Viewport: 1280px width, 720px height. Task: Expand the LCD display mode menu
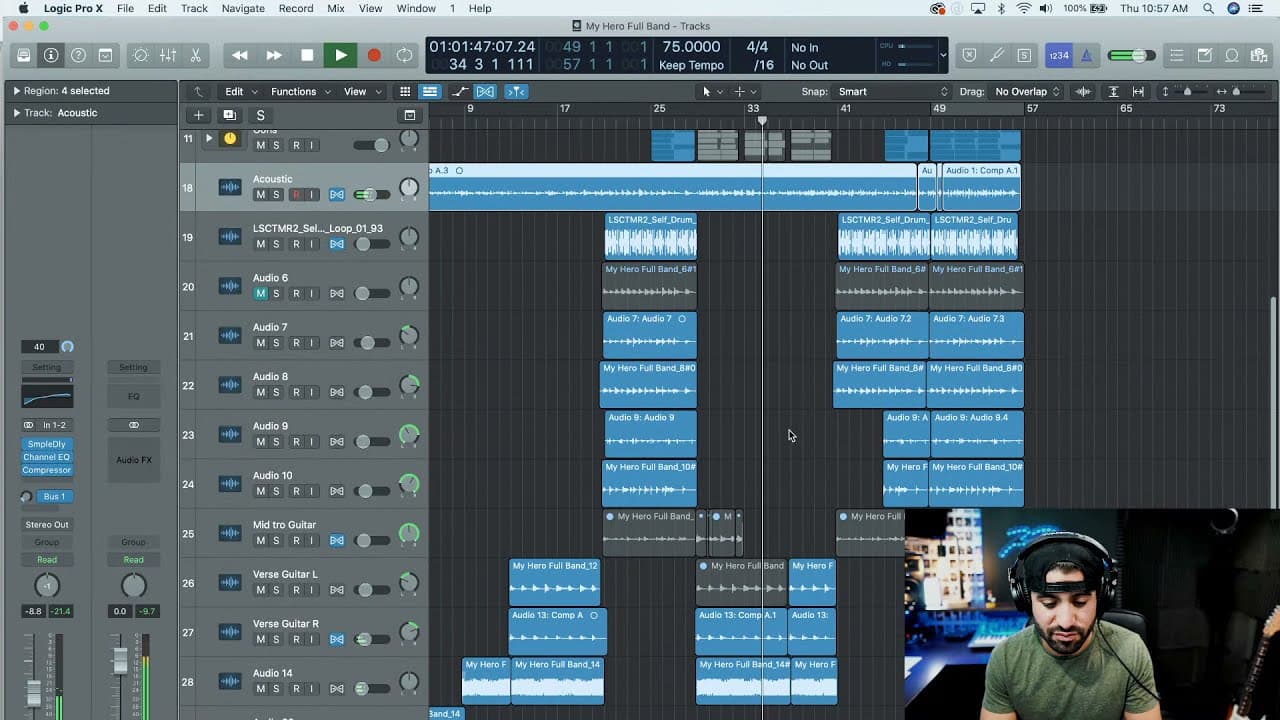(x=943, y=56)
